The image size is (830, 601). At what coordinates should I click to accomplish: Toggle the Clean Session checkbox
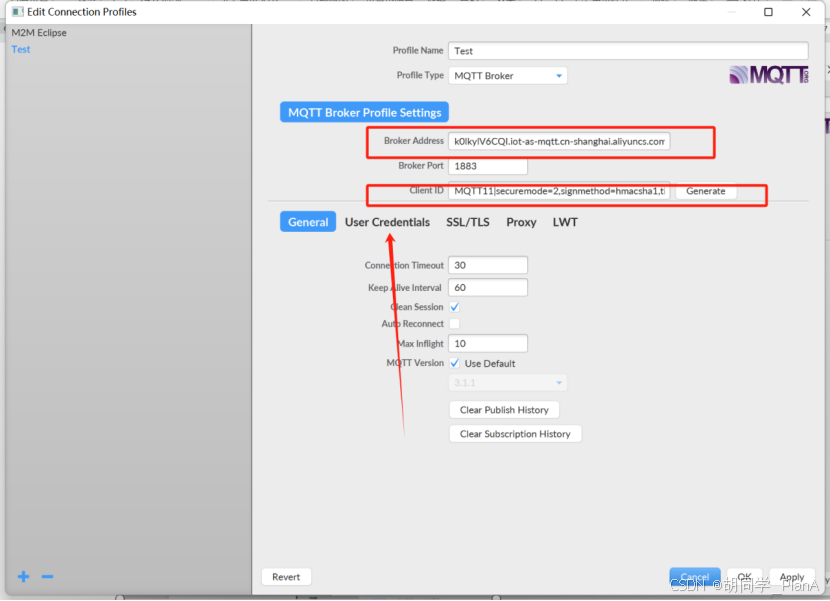(x=455, y=307)
